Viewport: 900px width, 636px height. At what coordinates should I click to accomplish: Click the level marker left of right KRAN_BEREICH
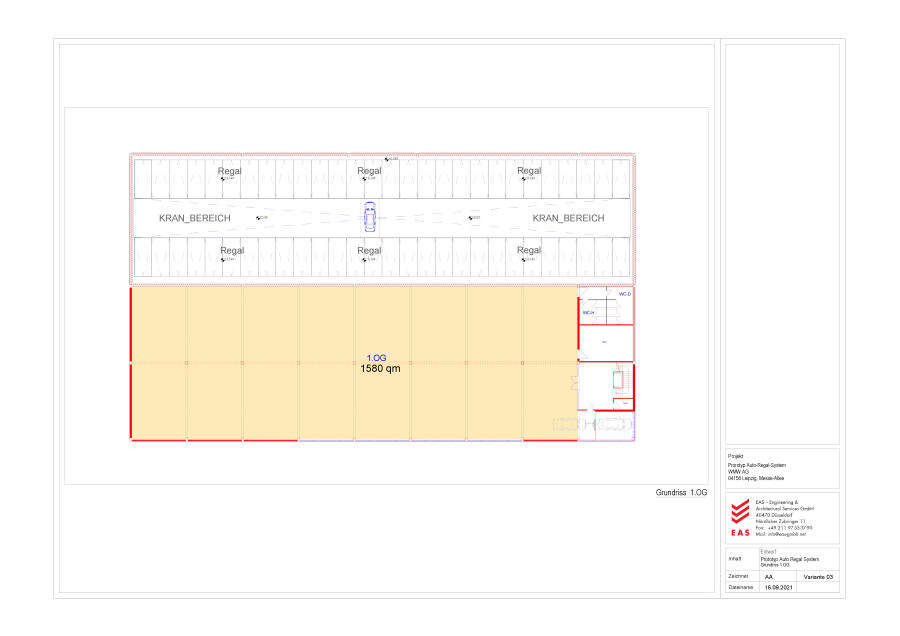pos(474,217)
